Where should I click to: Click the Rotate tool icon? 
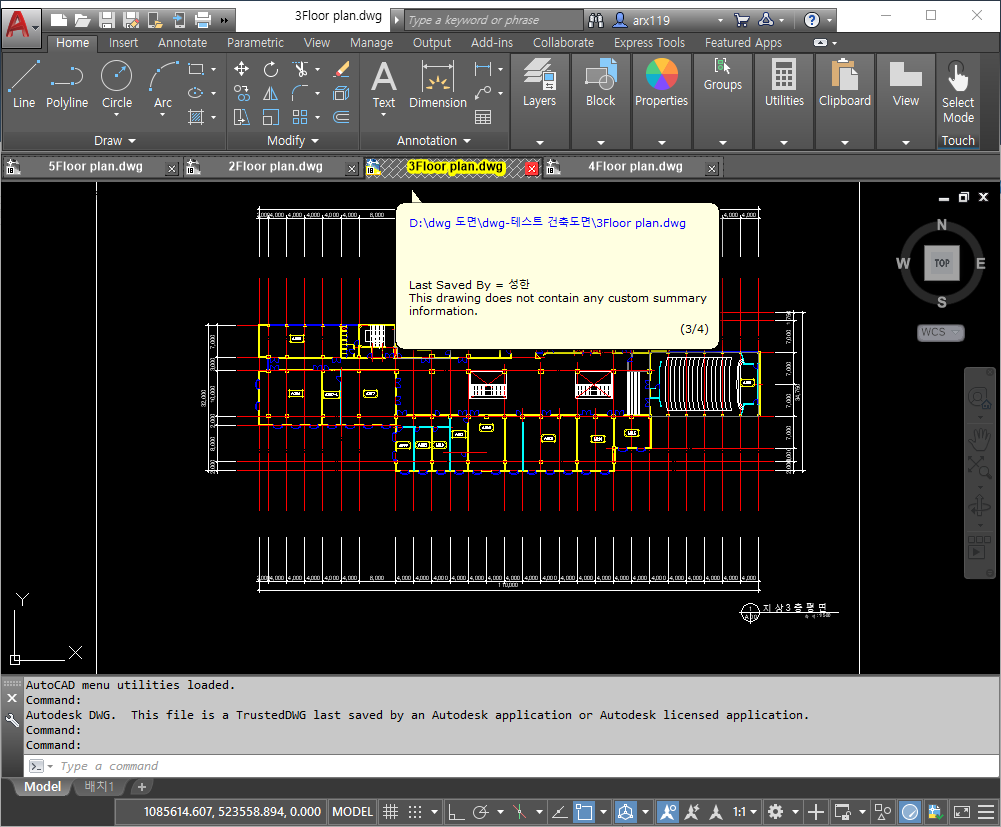(x=271, y=69)
